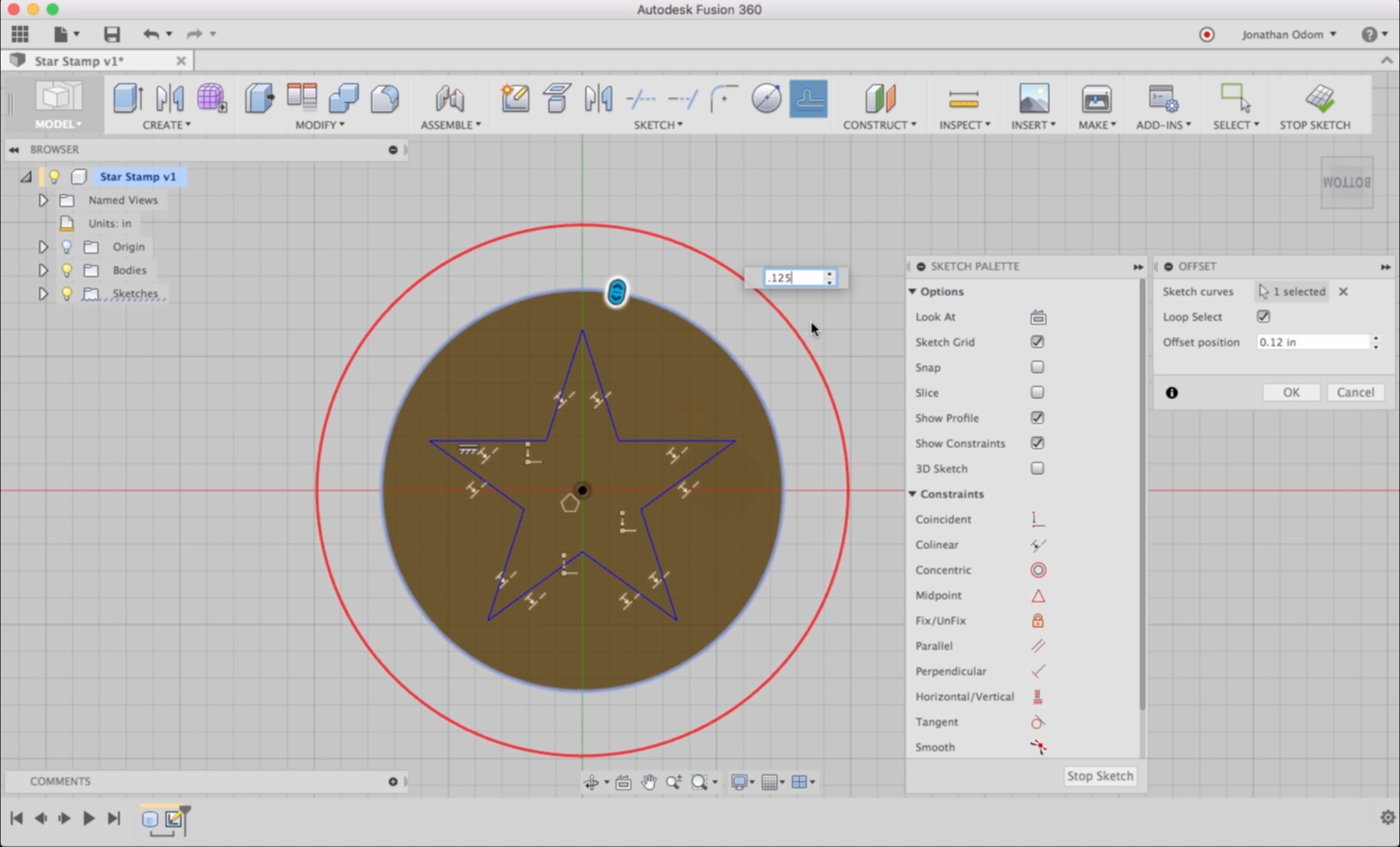Click the active Offset tool icon

808,99
